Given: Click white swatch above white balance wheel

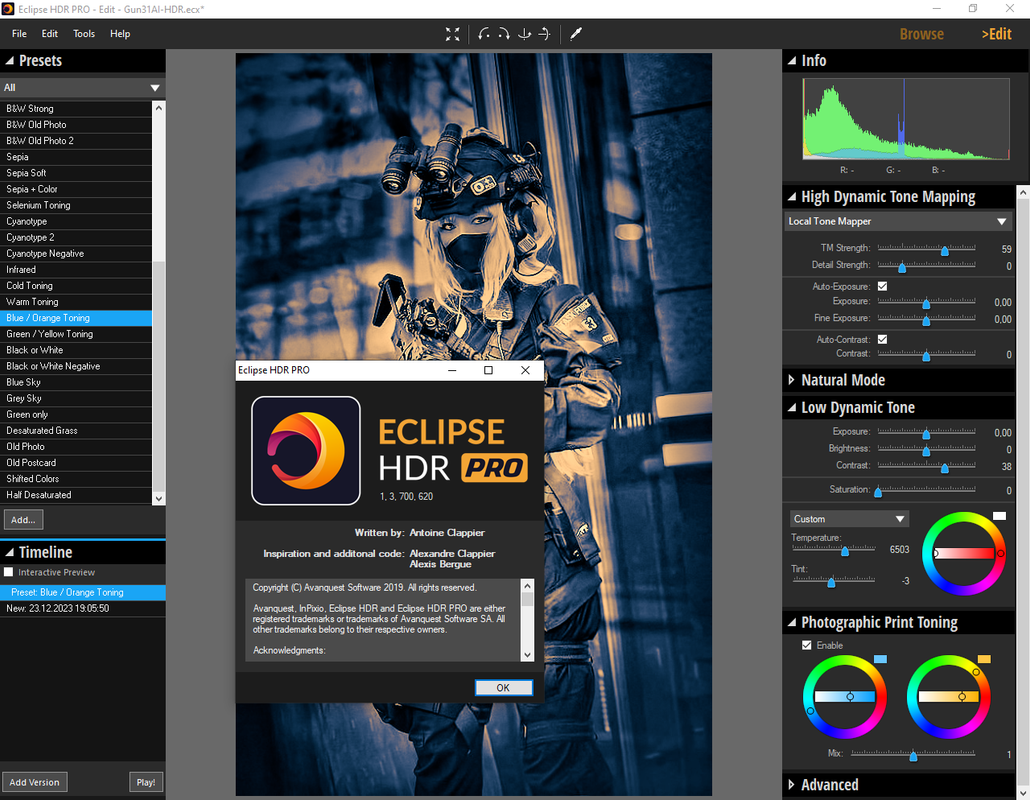Looking at the screenshot, I should pos(999,516).
